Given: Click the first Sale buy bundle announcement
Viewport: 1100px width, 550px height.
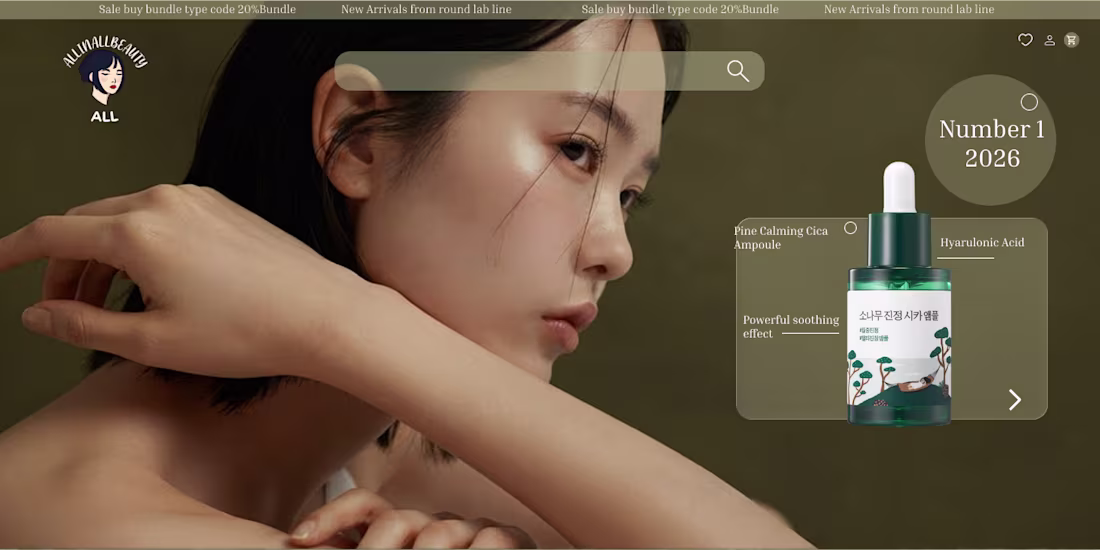Looking at the screenshot, I should point(197,10).
